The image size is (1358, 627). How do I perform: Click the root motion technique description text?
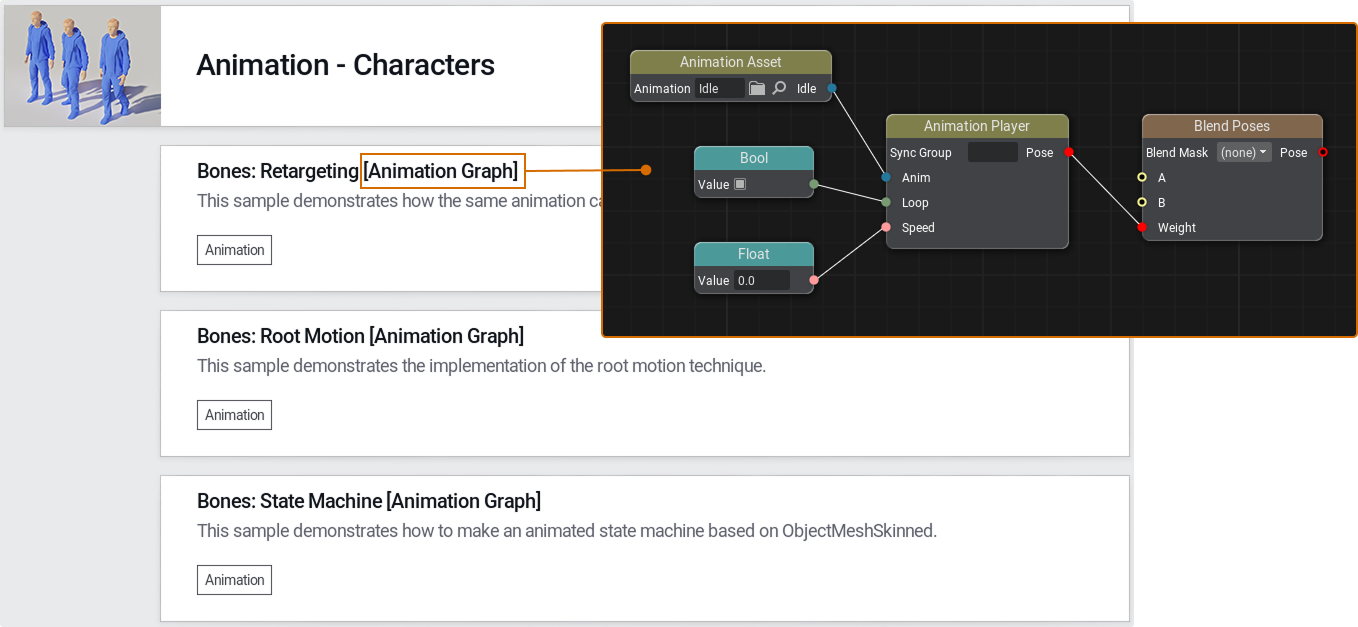click(481, 366)
